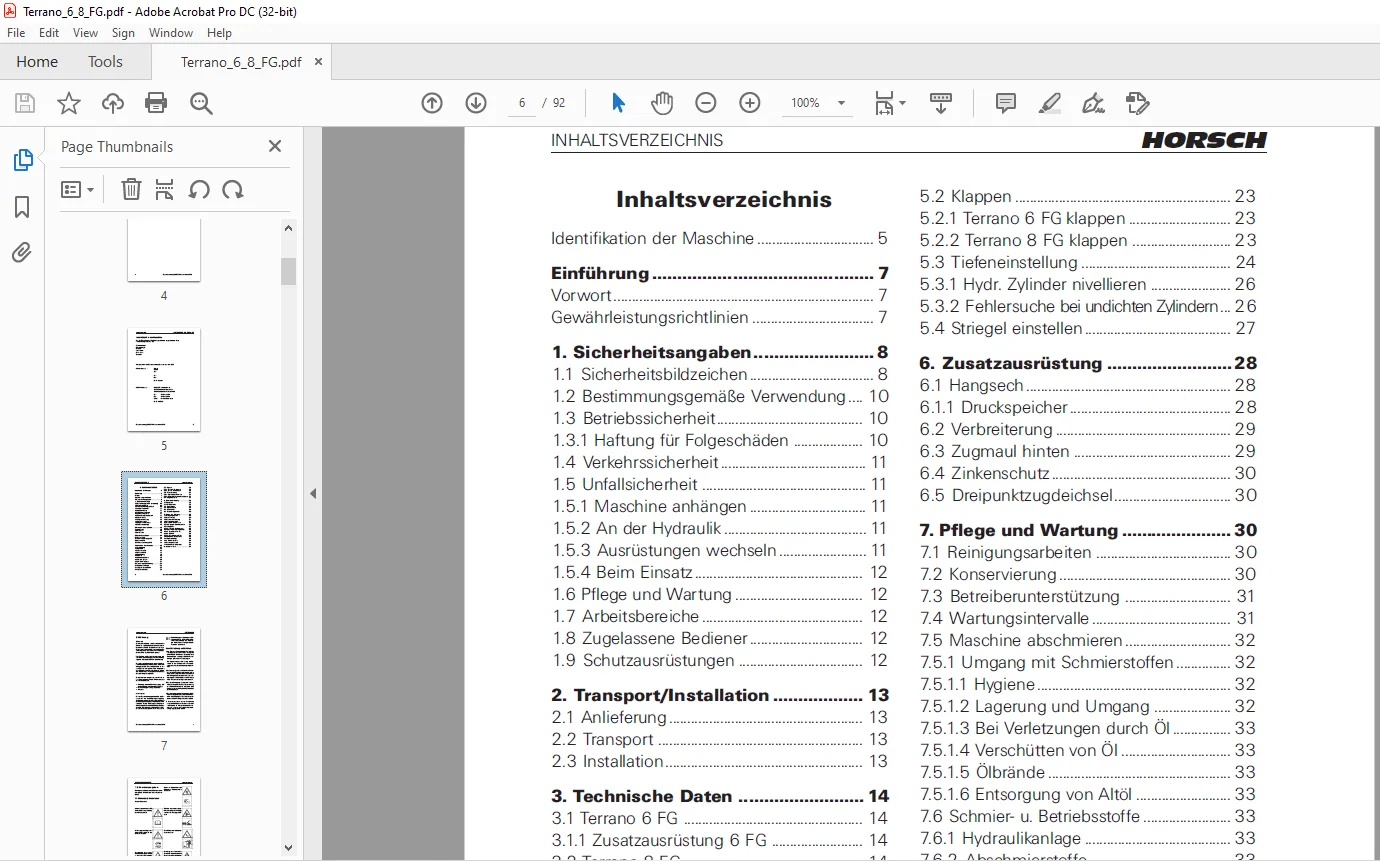
Task: Open the Sign menu
Action: (123, 33)
